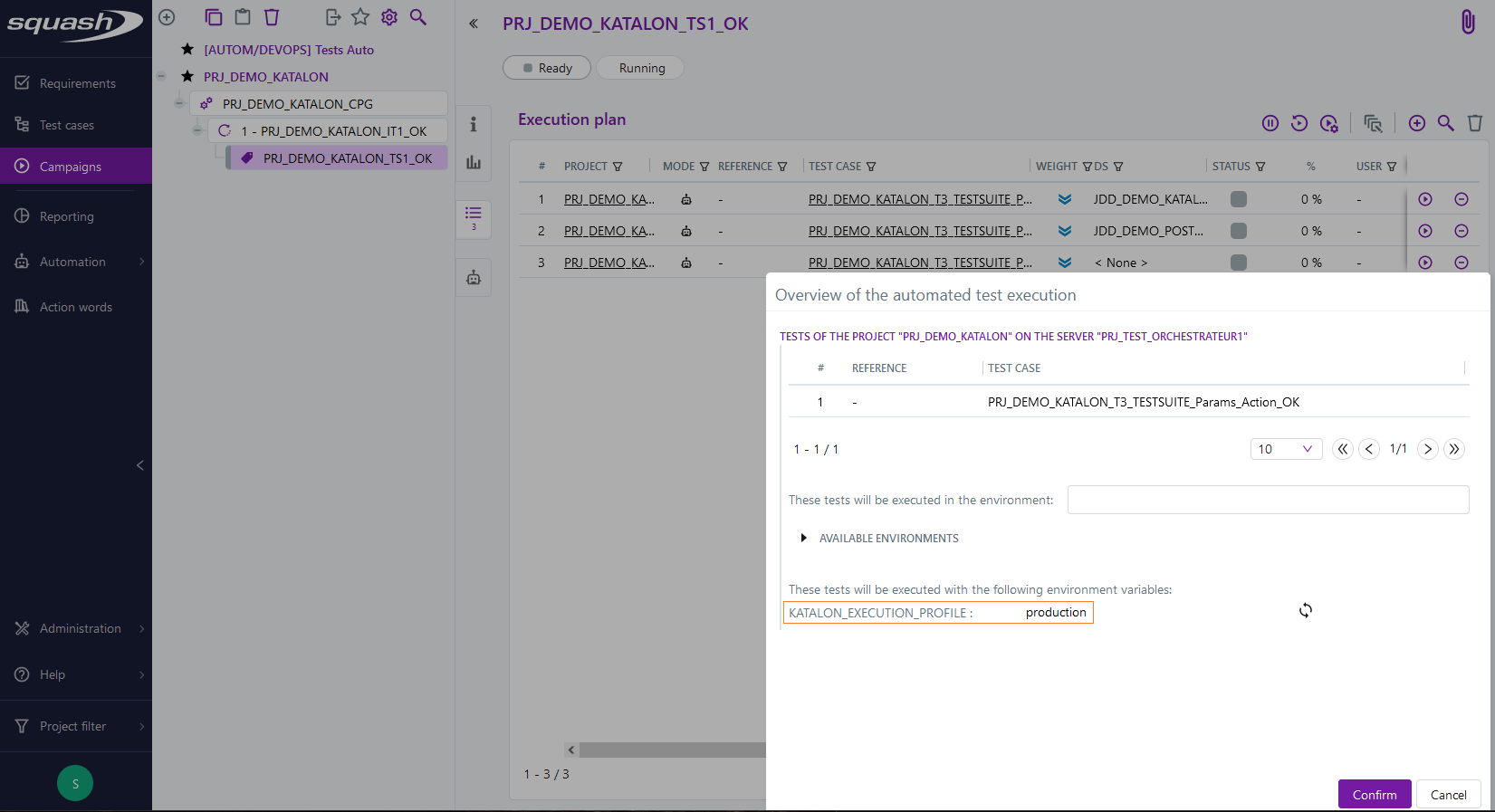Confirm the automated test execution

point(1374,794)
